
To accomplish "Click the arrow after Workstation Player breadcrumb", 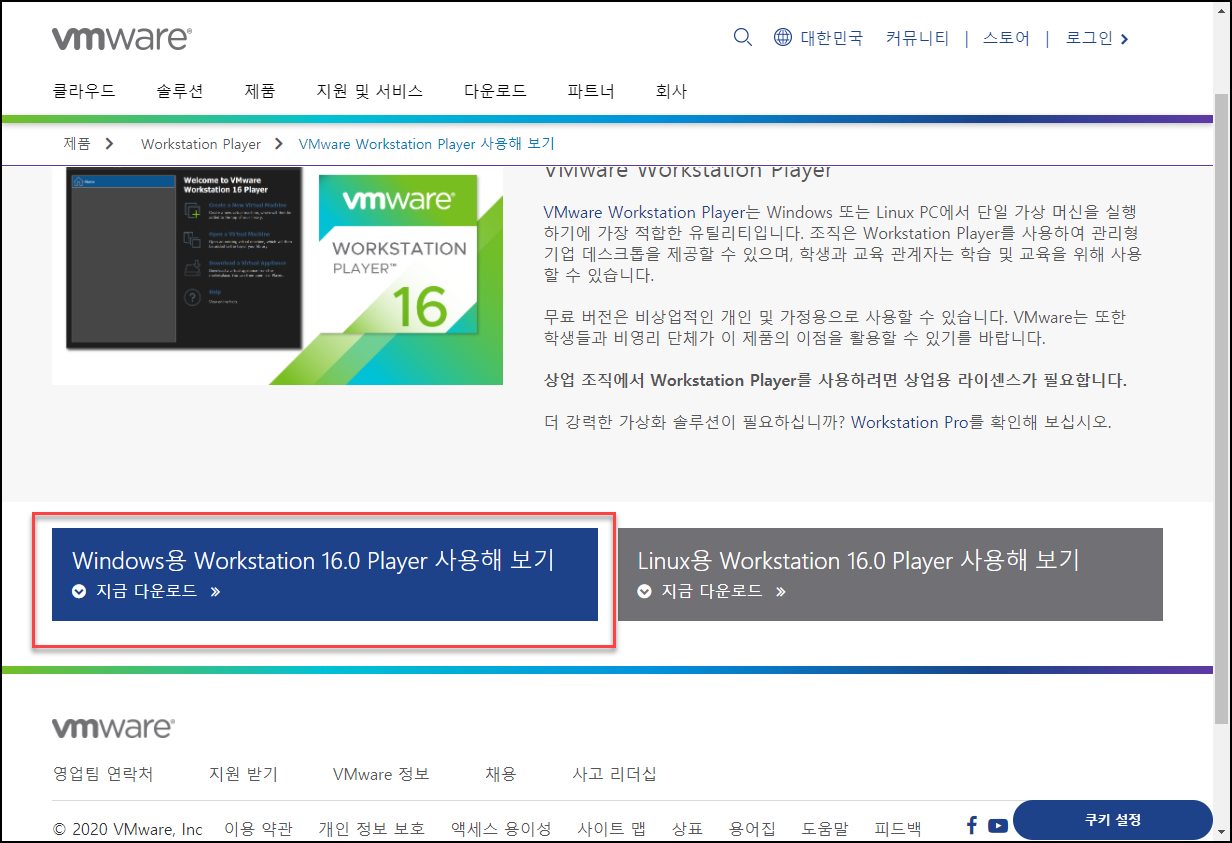I will point(279,144).
